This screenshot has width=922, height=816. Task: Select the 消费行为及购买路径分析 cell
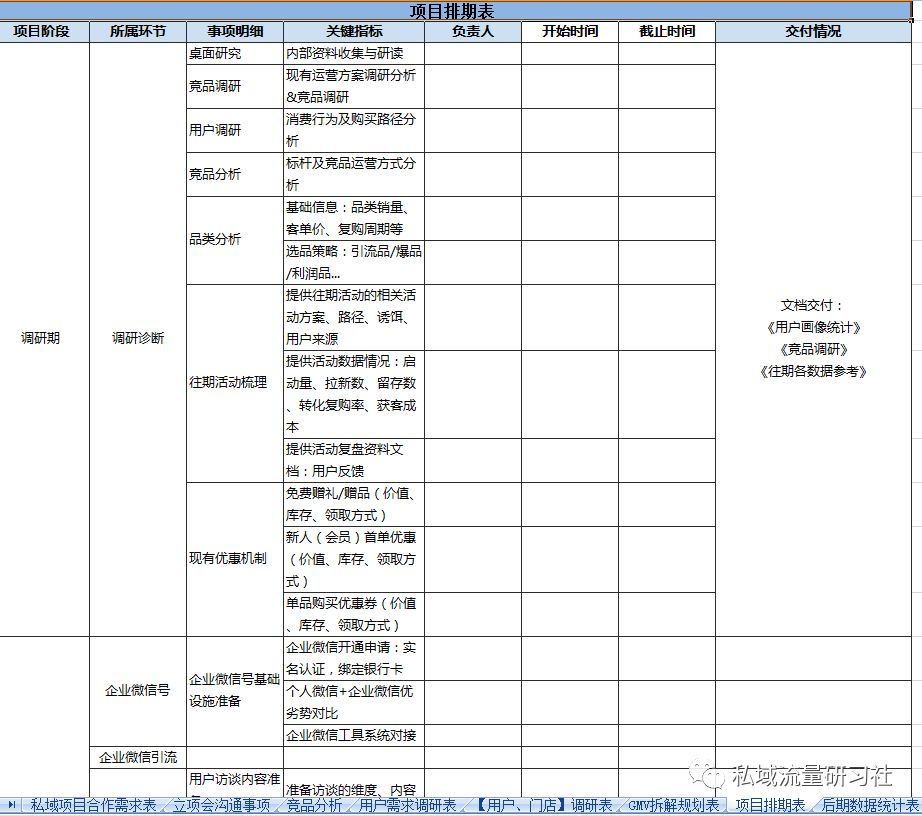pyautogui.click(x=354, y=131)
